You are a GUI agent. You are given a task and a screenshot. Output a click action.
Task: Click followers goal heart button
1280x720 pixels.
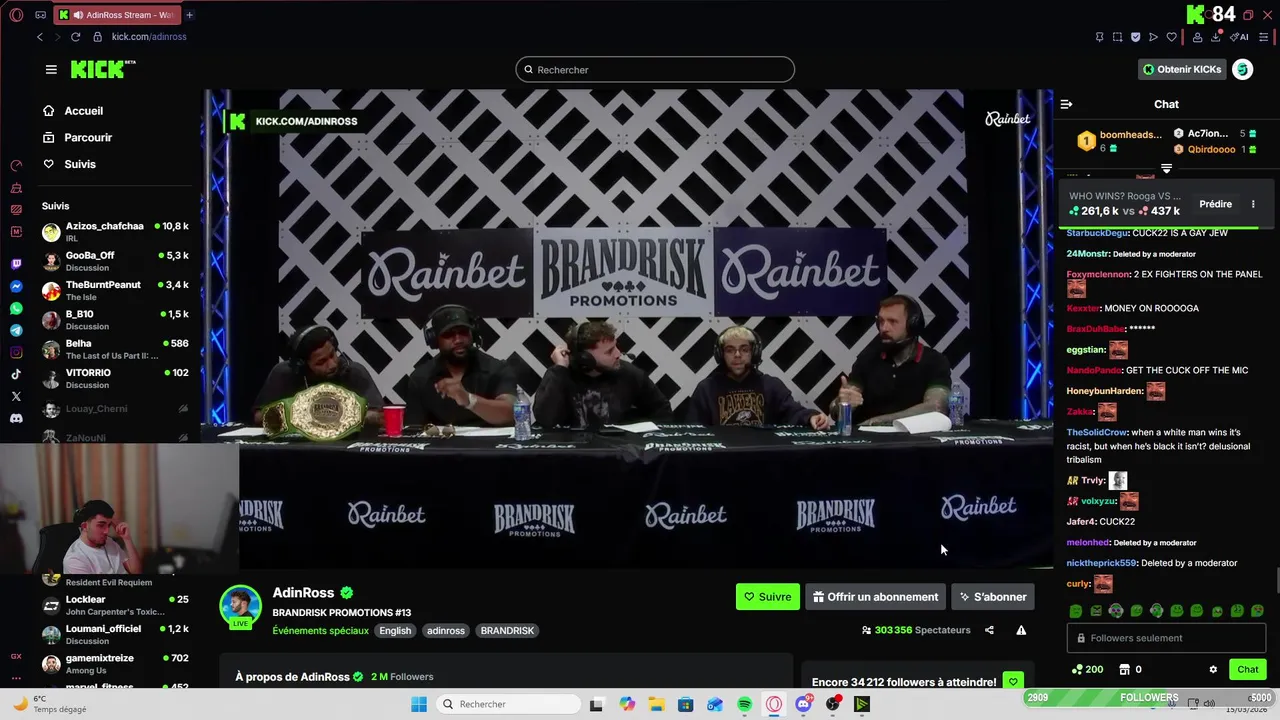pyautogui.click(x=1013, y=682)
